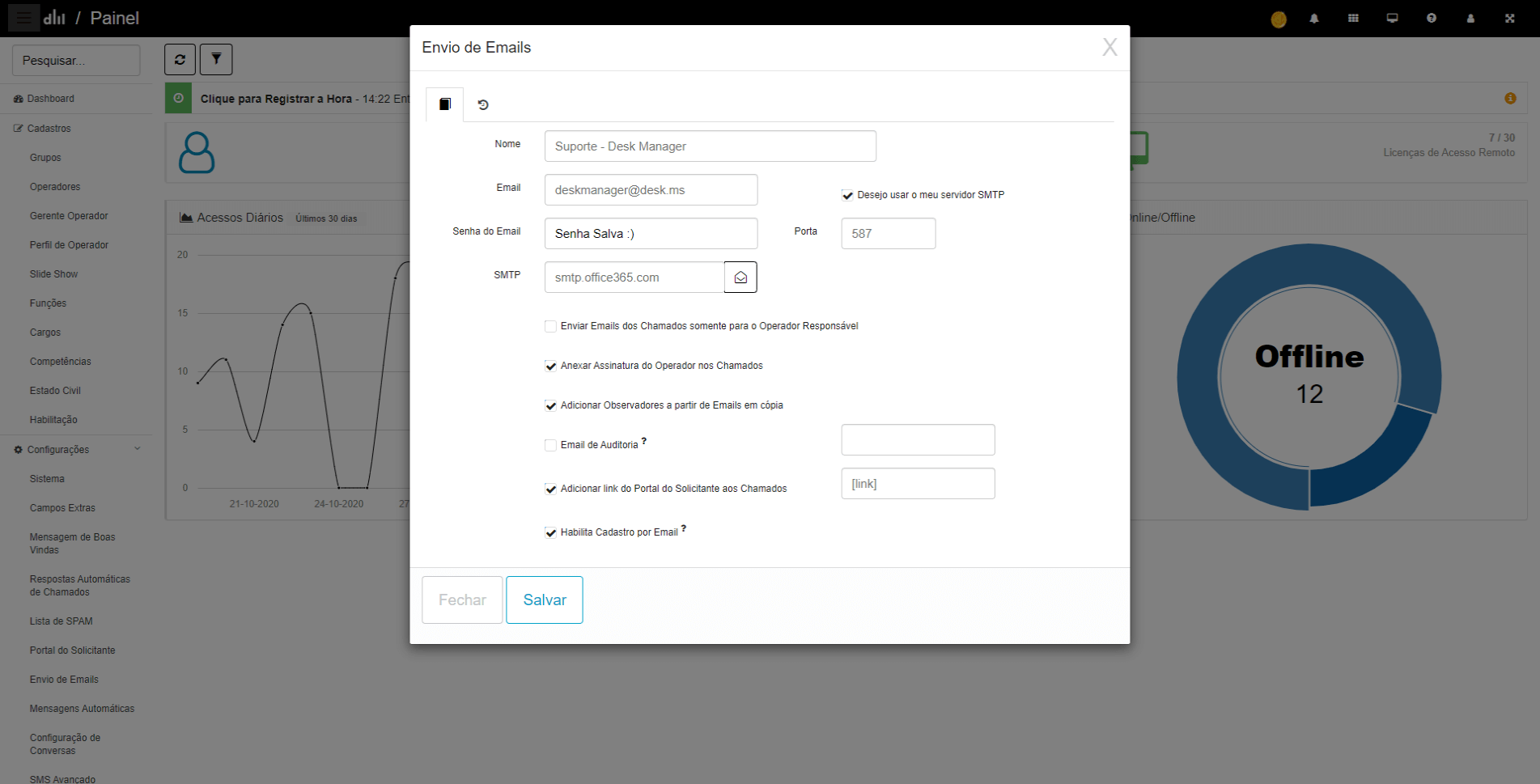Click the Salvar button
This screenshot has height=784, width=1540.
tap(544, 600)
